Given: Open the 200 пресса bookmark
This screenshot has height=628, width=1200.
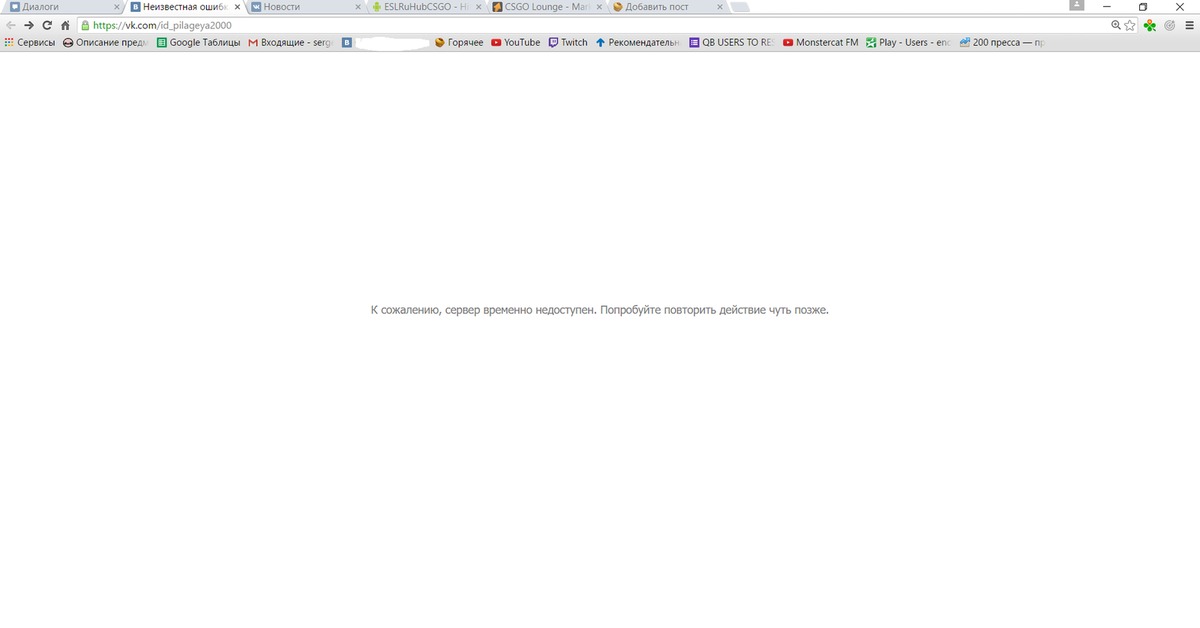Looking at the screenshot, I should point(1003,42).
